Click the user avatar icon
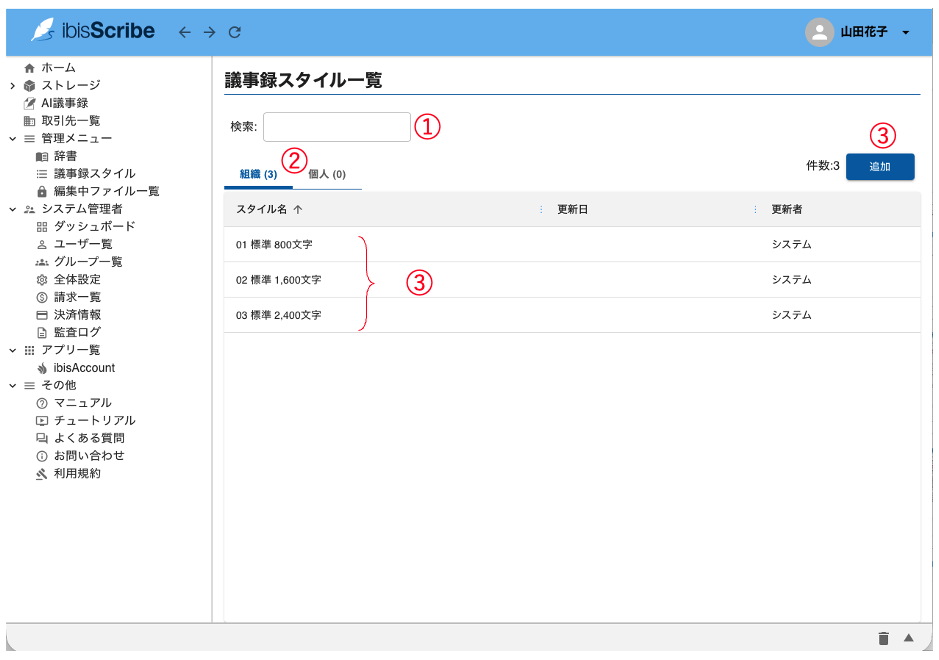Viewport: 939px width, 660px height. (819, 32)
